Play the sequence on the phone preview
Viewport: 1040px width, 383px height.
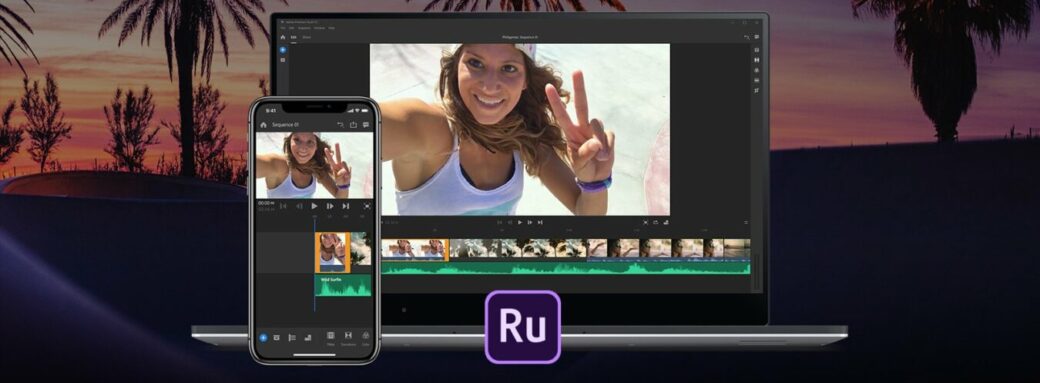point(314,206)
